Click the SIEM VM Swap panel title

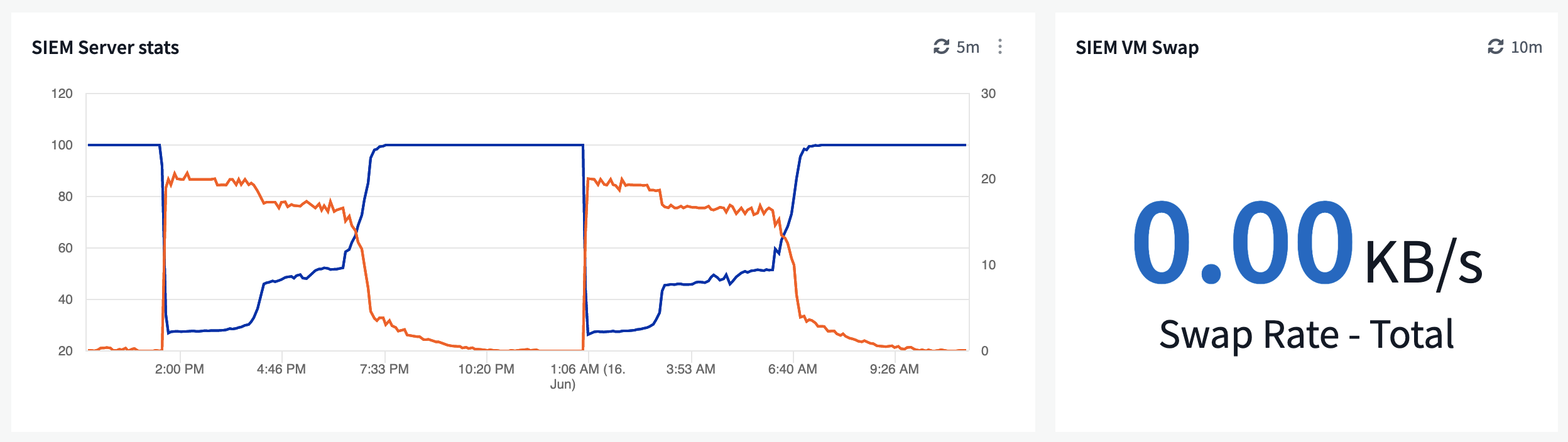point(1137,48)
